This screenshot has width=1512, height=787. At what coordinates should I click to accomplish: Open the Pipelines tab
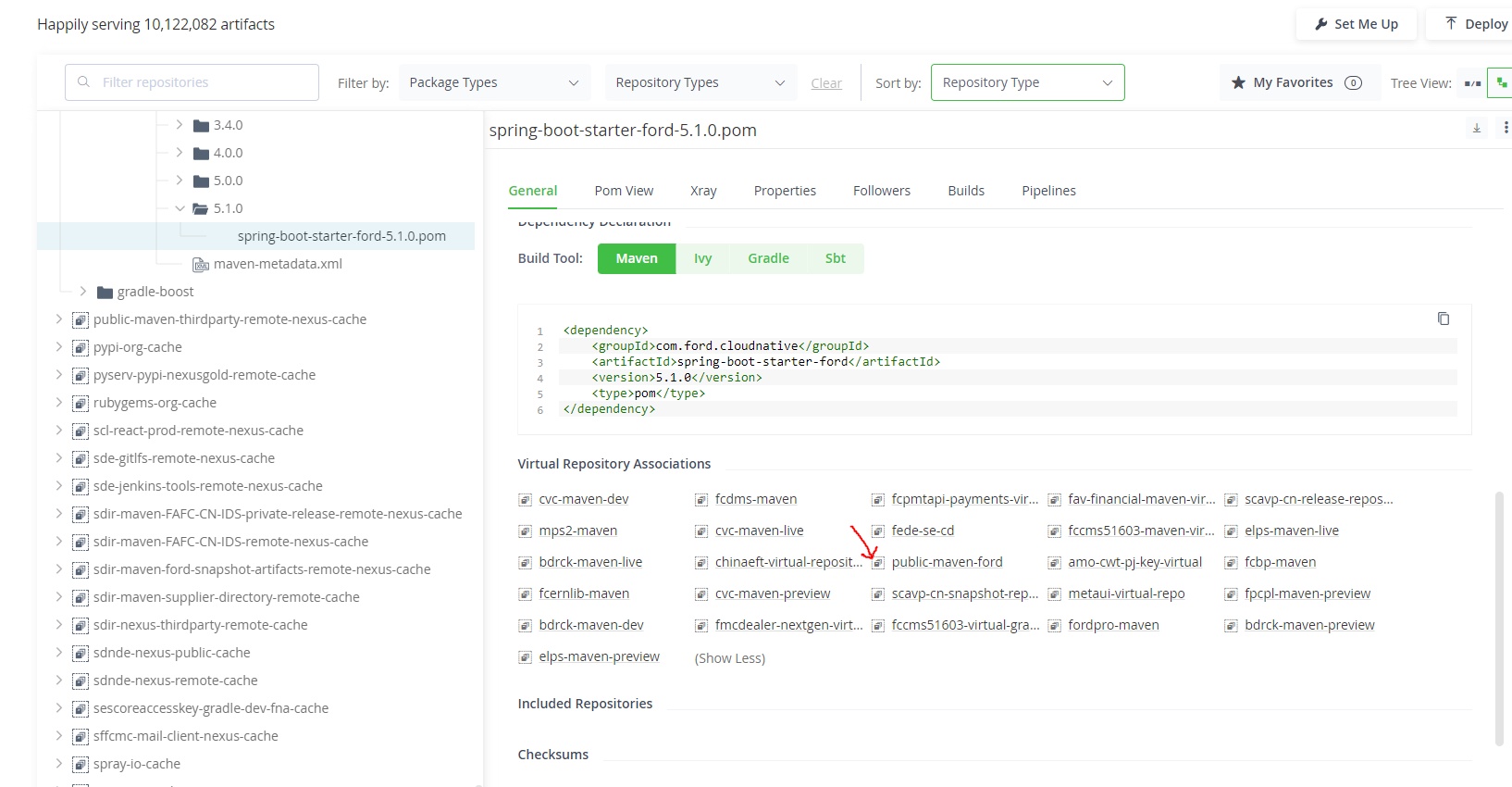click(1048, 191)
